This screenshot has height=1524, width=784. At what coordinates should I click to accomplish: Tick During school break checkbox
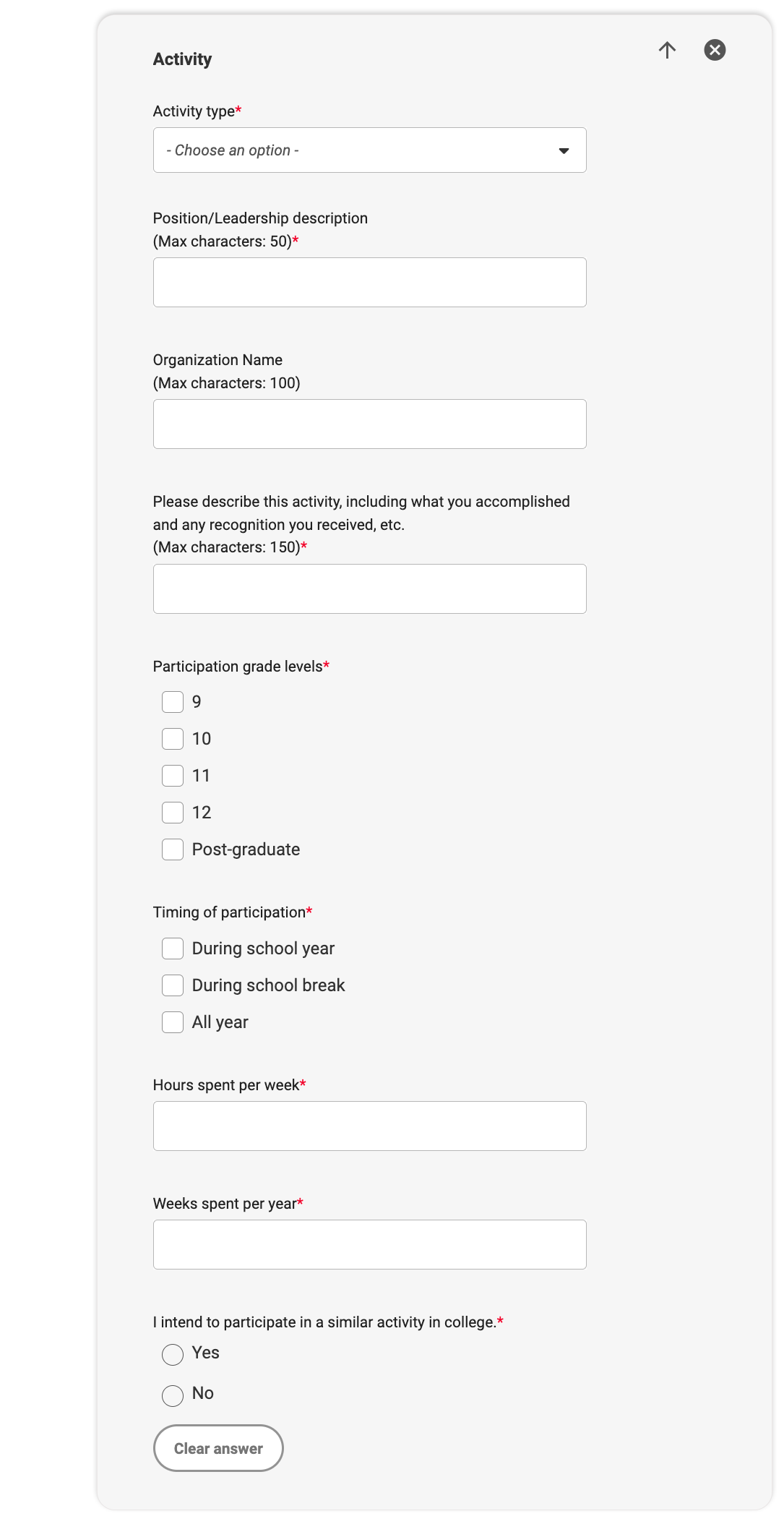(x=173, y=985)
